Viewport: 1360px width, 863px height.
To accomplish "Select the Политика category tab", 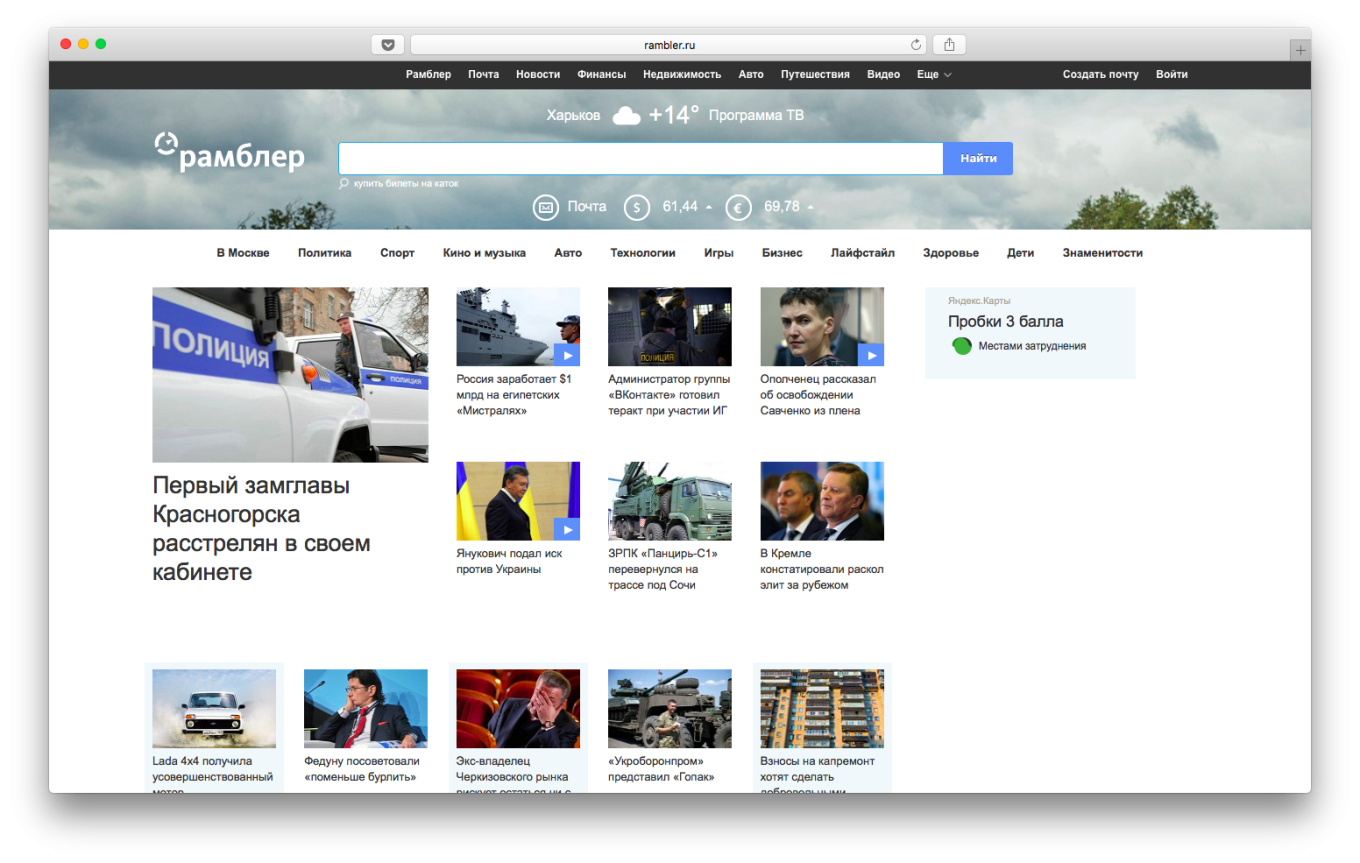I will 325,253.
